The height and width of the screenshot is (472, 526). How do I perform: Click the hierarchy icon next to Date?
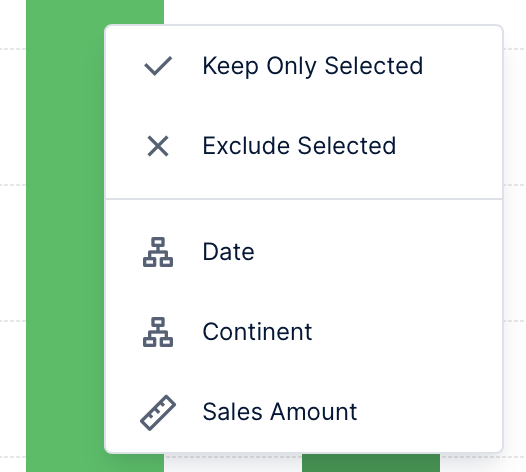158,252
